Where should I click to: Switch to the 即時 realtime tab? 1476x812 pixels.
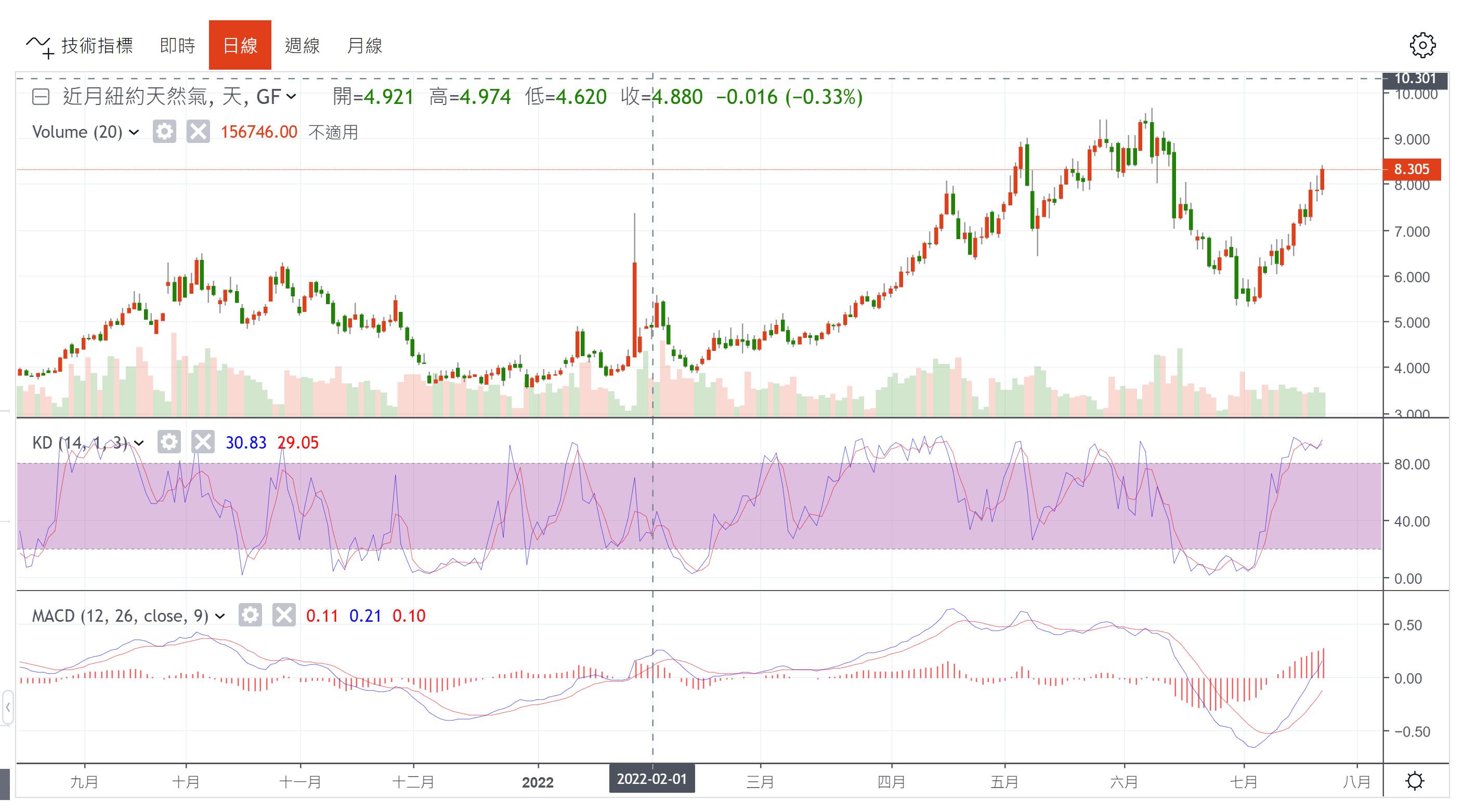pyautogui.click(x=177, y=45)
